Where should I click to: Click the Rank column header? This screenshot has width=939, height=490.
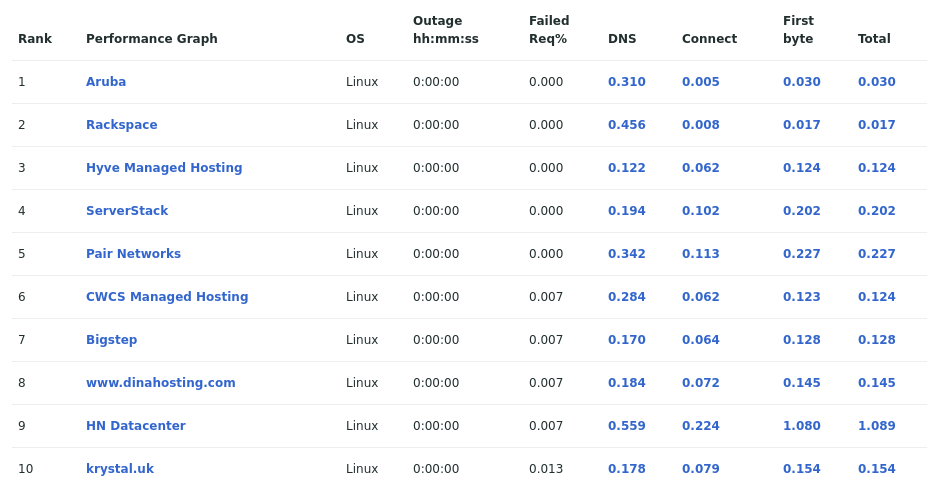(x=35, y=39)
